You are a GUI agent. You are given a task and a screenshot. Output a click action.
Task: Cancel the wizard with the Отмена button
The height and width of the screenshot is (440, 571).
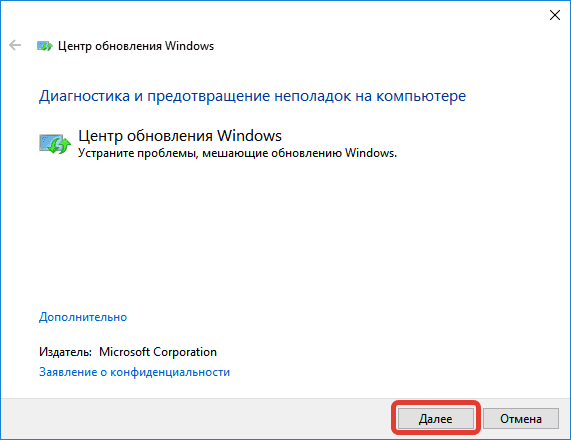pyautogui.click(x=521, y=419)
